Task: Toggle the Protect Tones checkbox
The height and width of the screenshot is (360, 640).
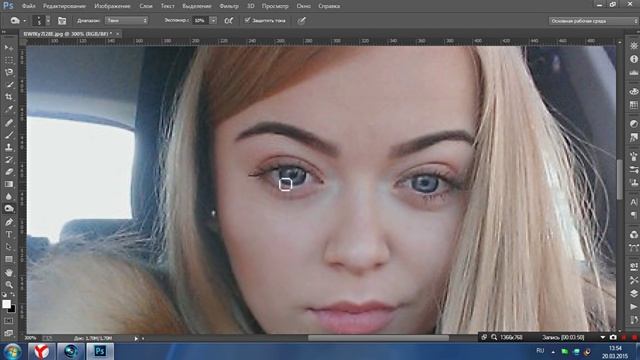Action: 247,20
